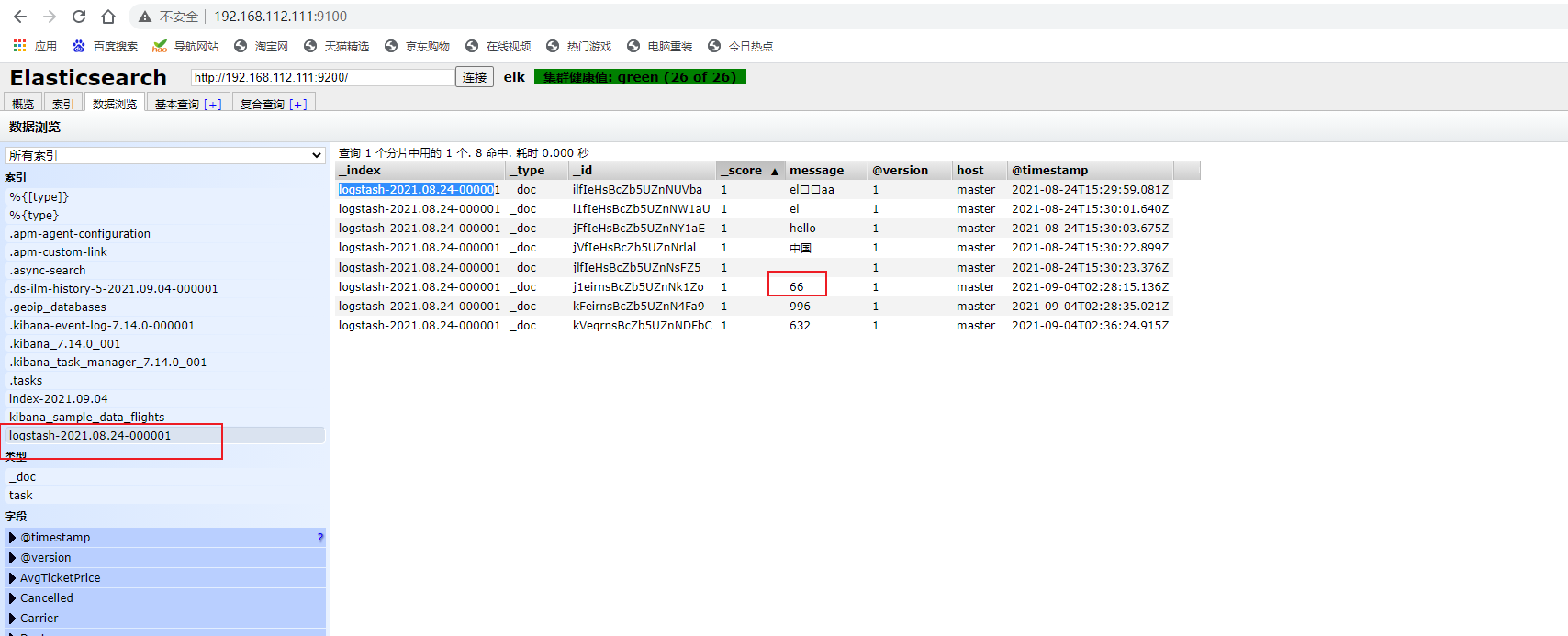Image resolution: width=1568 pixels, height=636 pixels.
Task: Click the browser back arrow
Action: [20, 17]
